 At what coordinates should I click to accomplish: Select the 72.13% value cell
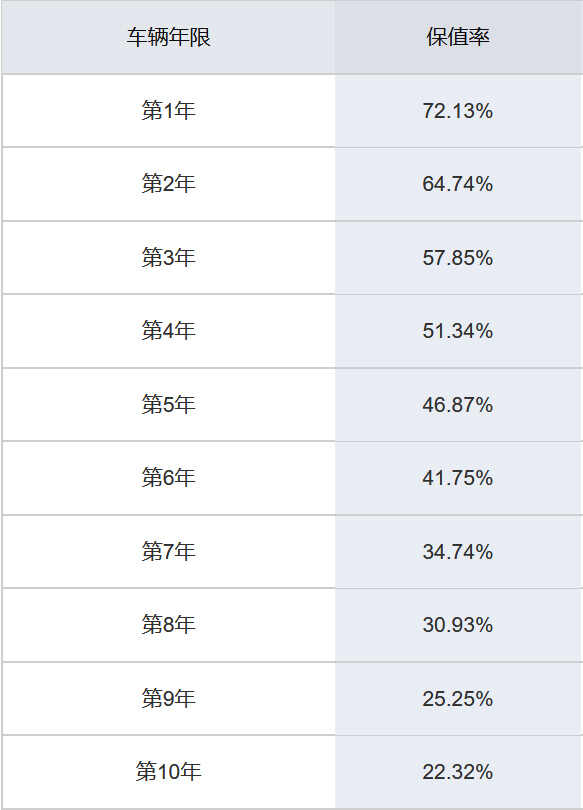pyautogui.click(x=458, y=111)
